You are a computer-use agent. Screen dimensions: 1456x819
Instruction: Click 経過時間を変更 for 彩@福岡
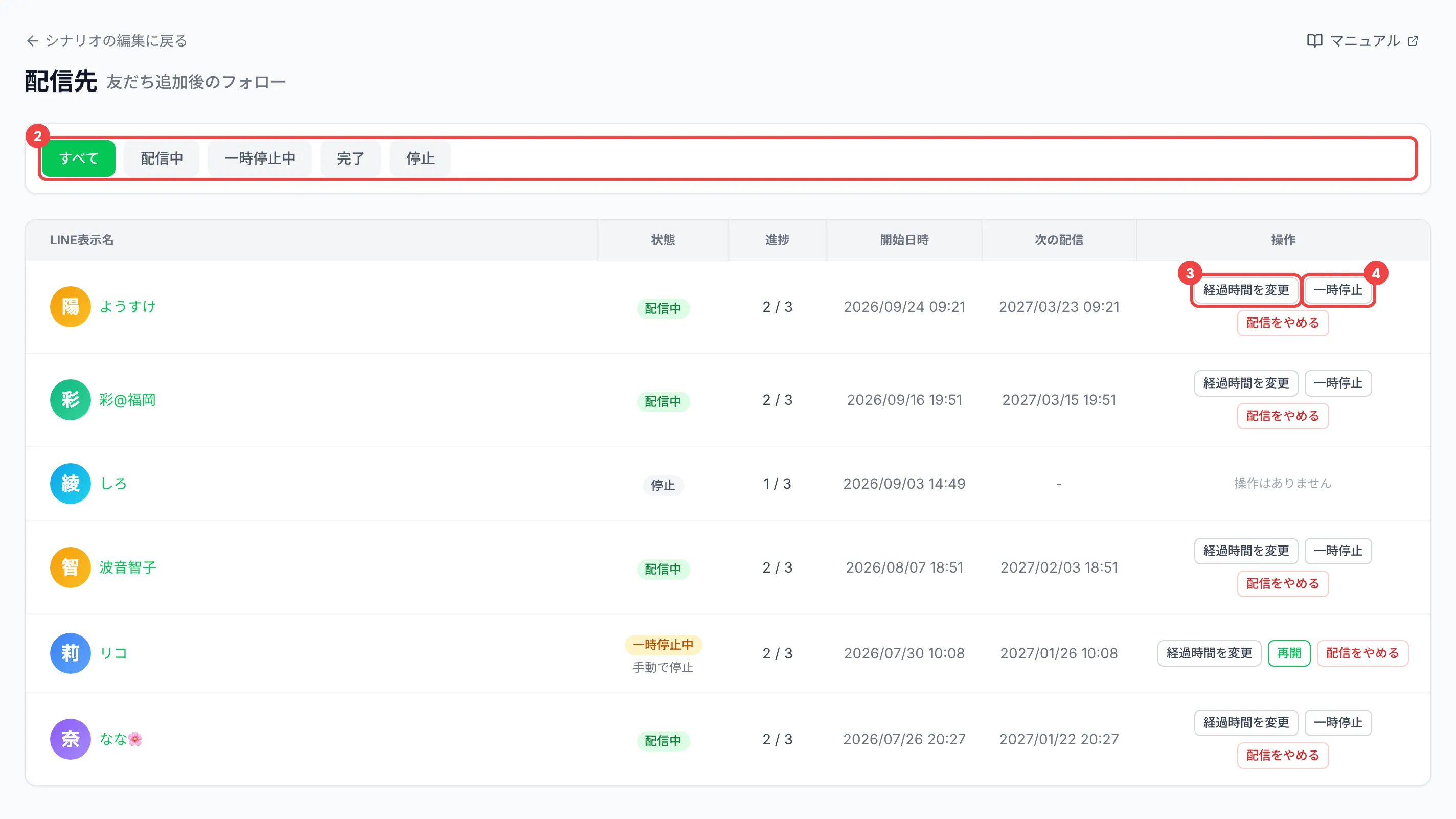pos(1246,383)
